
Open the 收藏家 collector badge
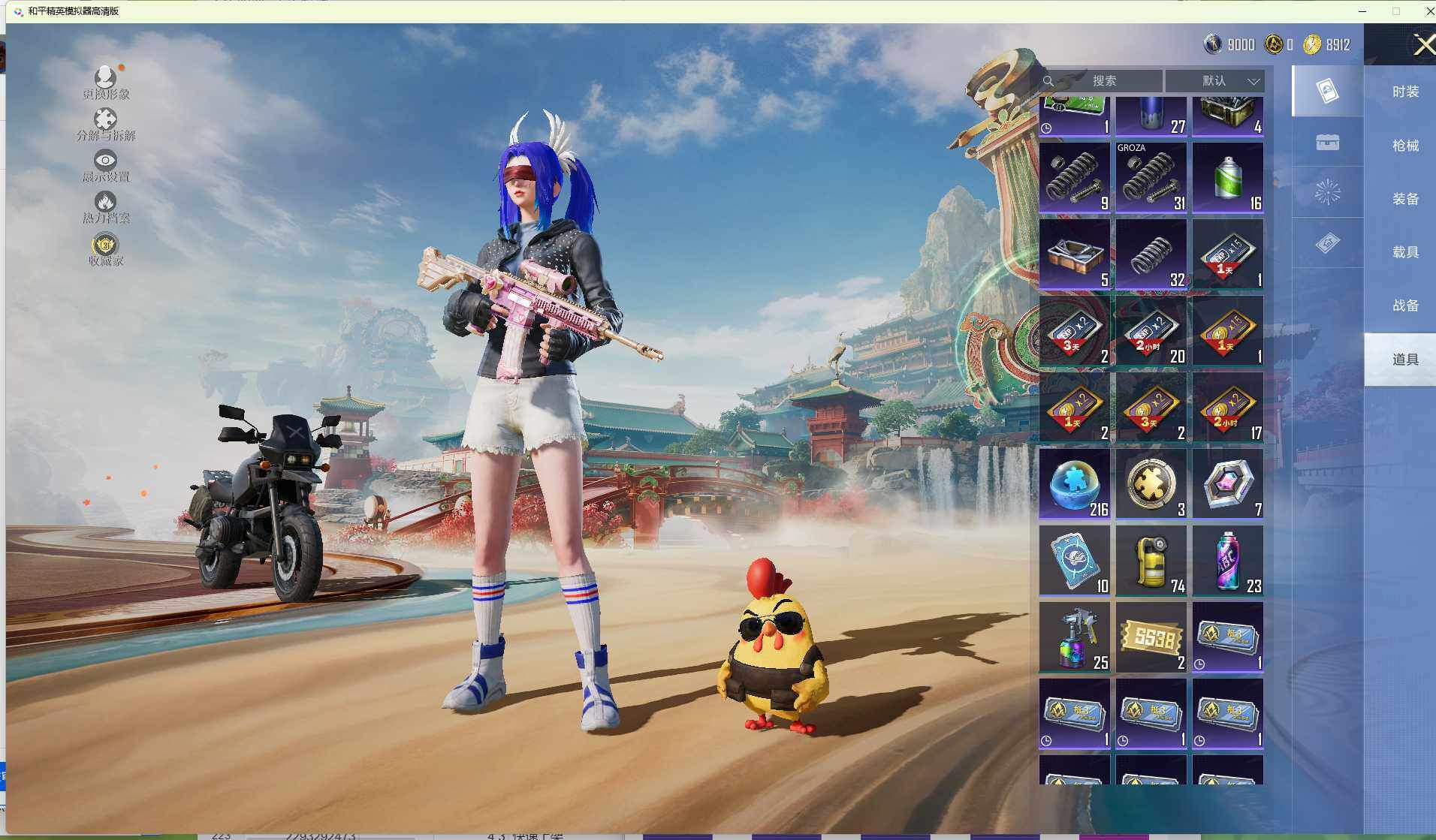[x=105, y=250]
